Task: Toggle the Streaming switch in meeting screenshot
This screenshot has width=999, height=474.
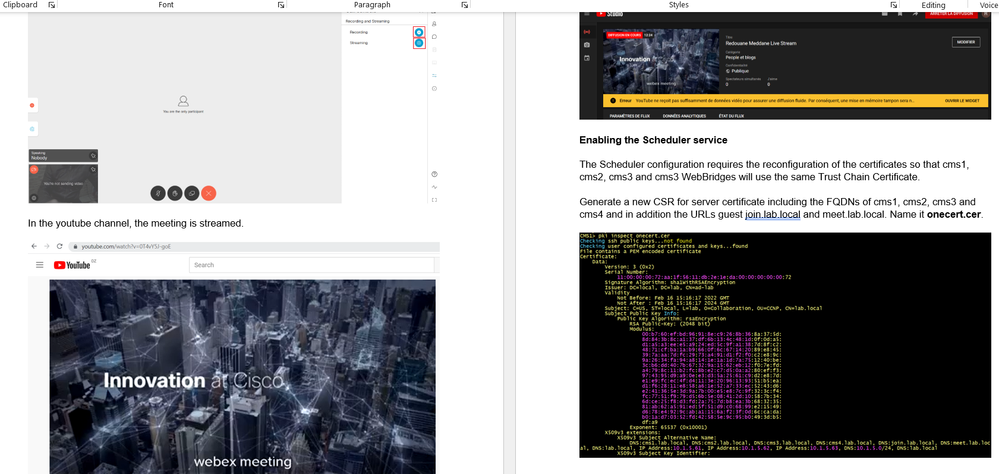Action: 419,43
